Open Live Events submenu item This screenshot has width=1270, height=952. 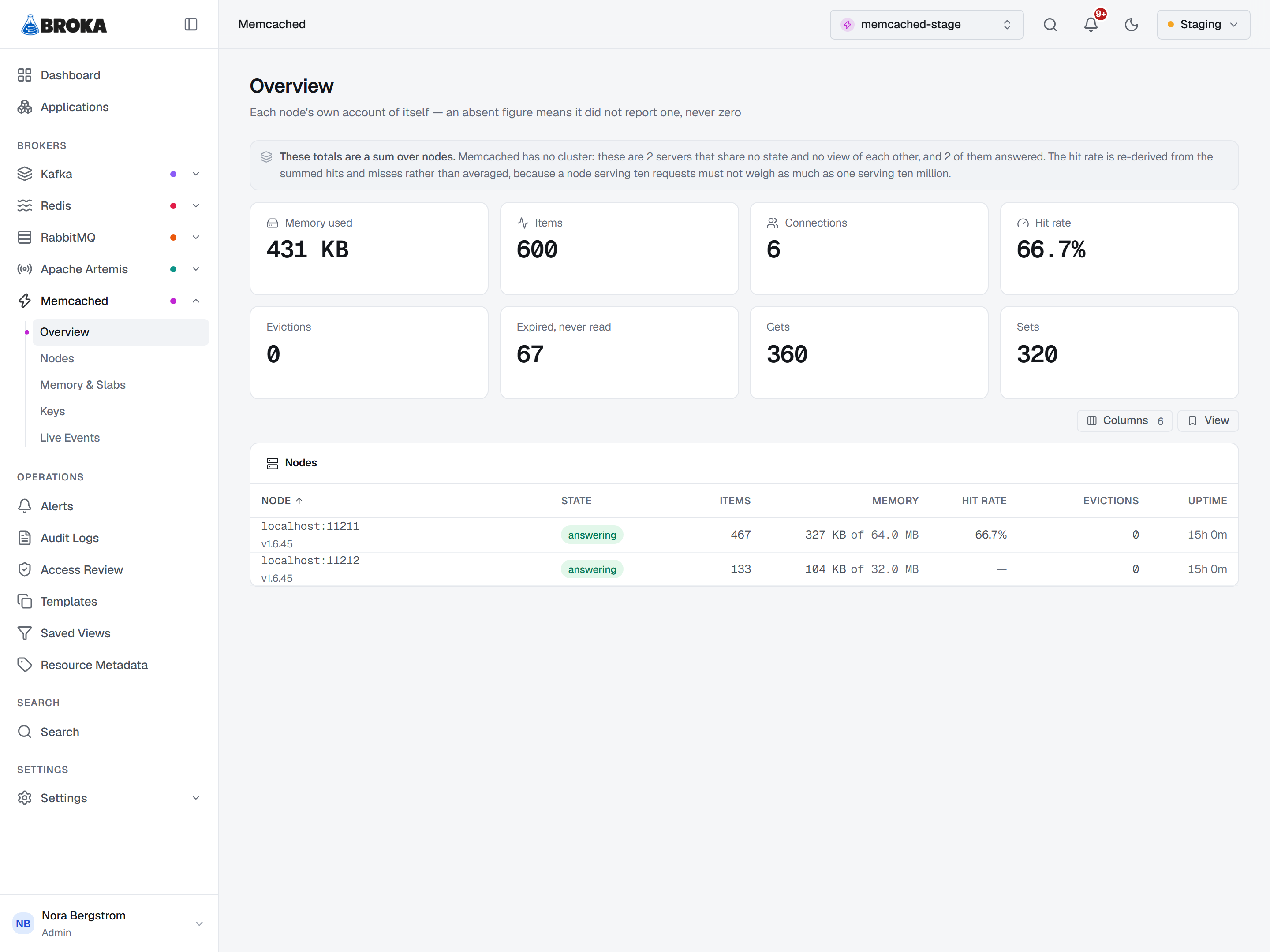(120, 437)
